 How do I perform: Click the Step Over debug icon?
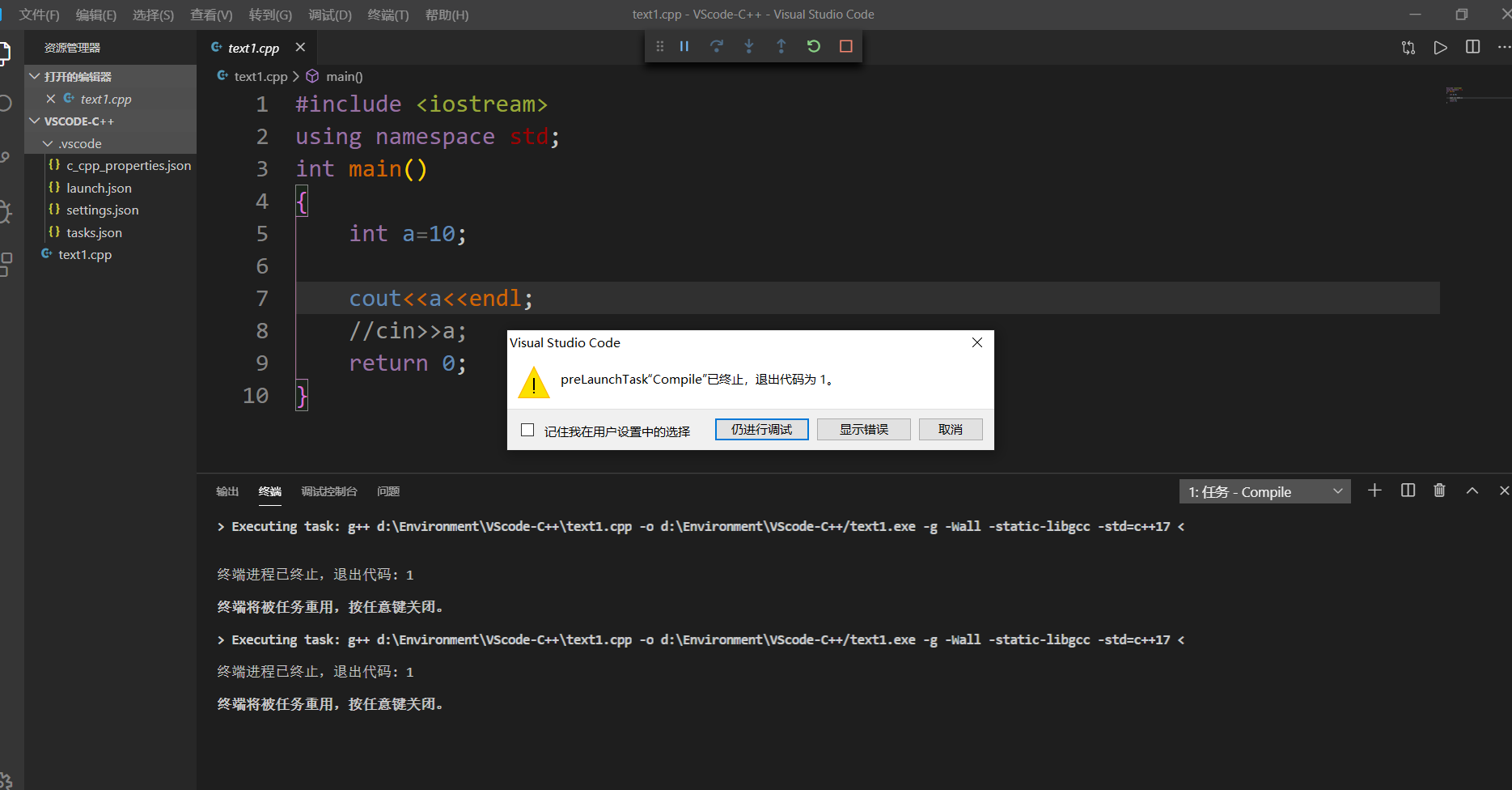point(717,47)
